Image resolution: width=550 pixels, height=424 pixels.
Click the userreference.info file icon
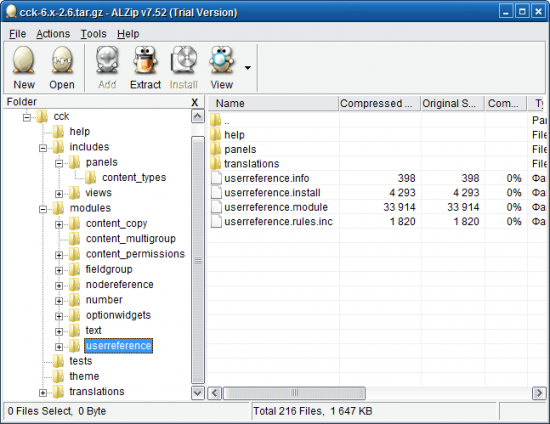click(216, 178)
